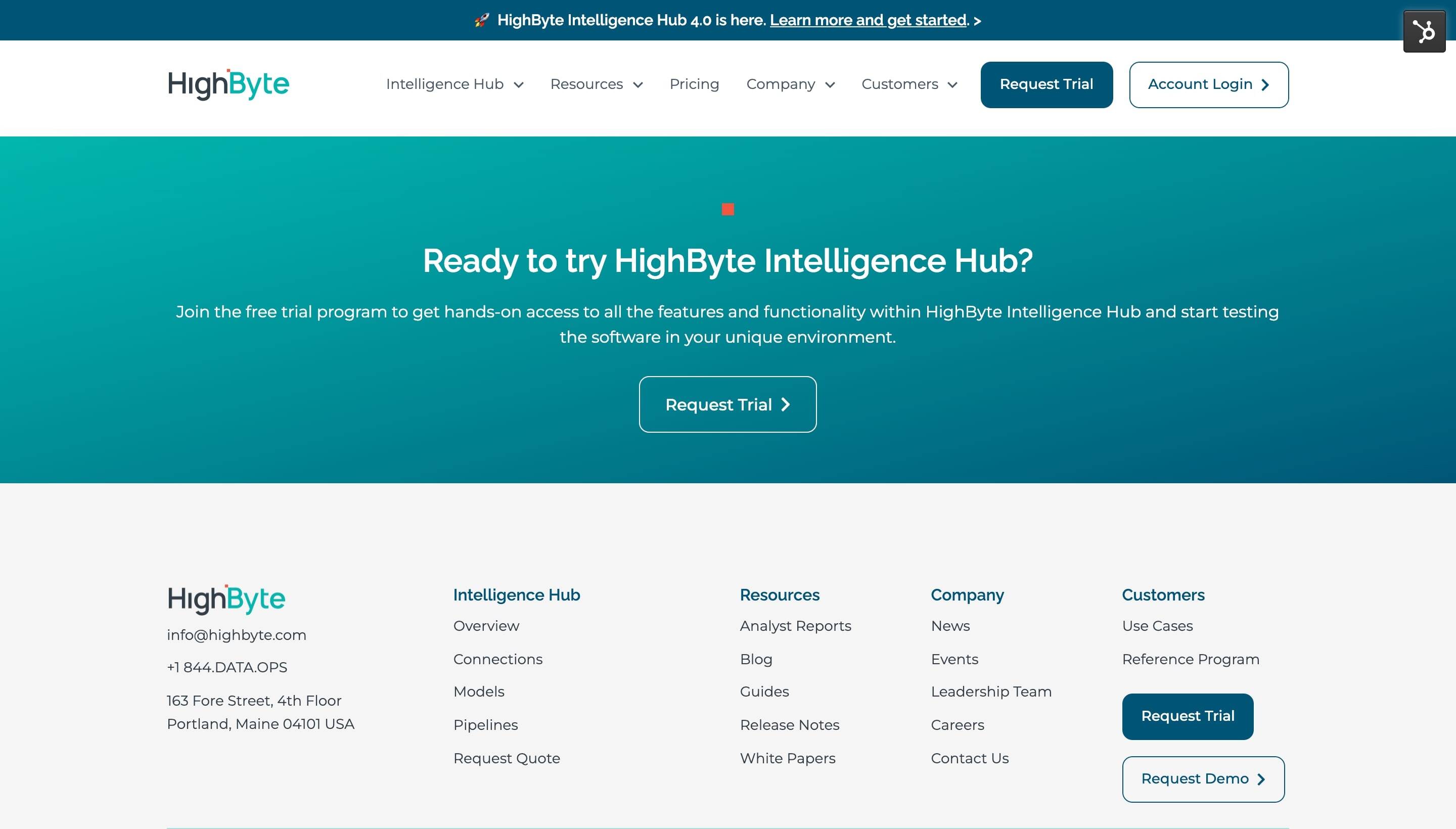Open the Analyst Reports link
The width and height of the screenshot is (1456, 829).
coord(795,626)
